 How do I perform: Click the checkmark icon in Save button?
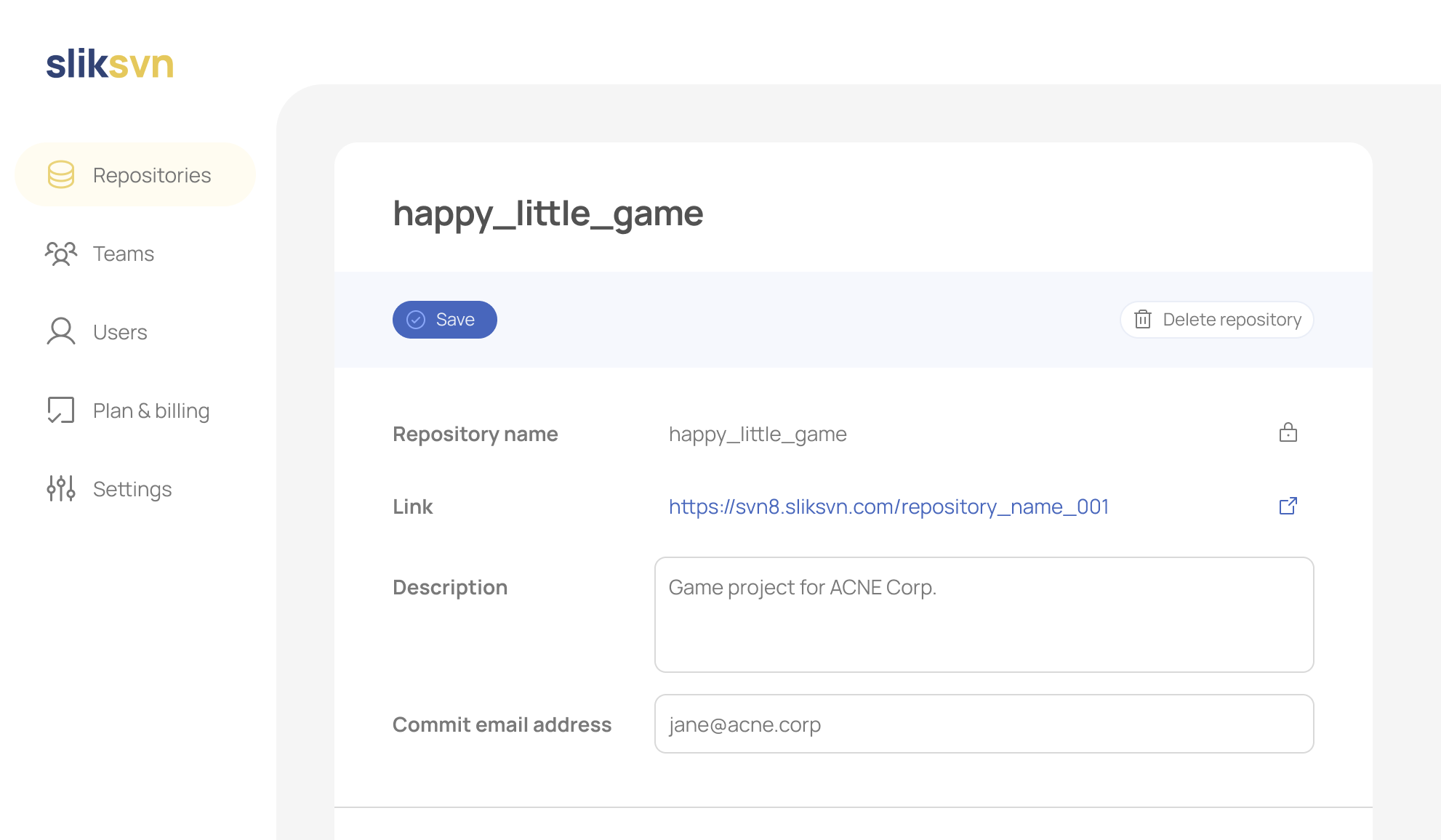click(416, 320)
